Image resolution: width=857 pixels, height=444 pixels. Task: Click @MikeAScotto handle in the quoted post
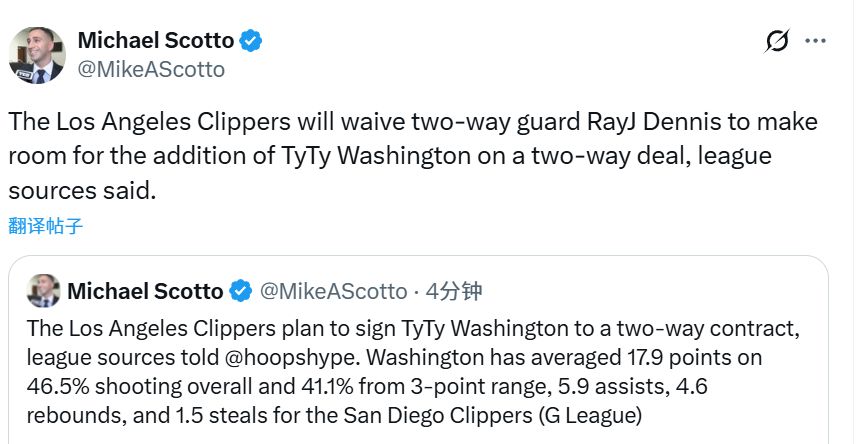[x=333, y=291]
